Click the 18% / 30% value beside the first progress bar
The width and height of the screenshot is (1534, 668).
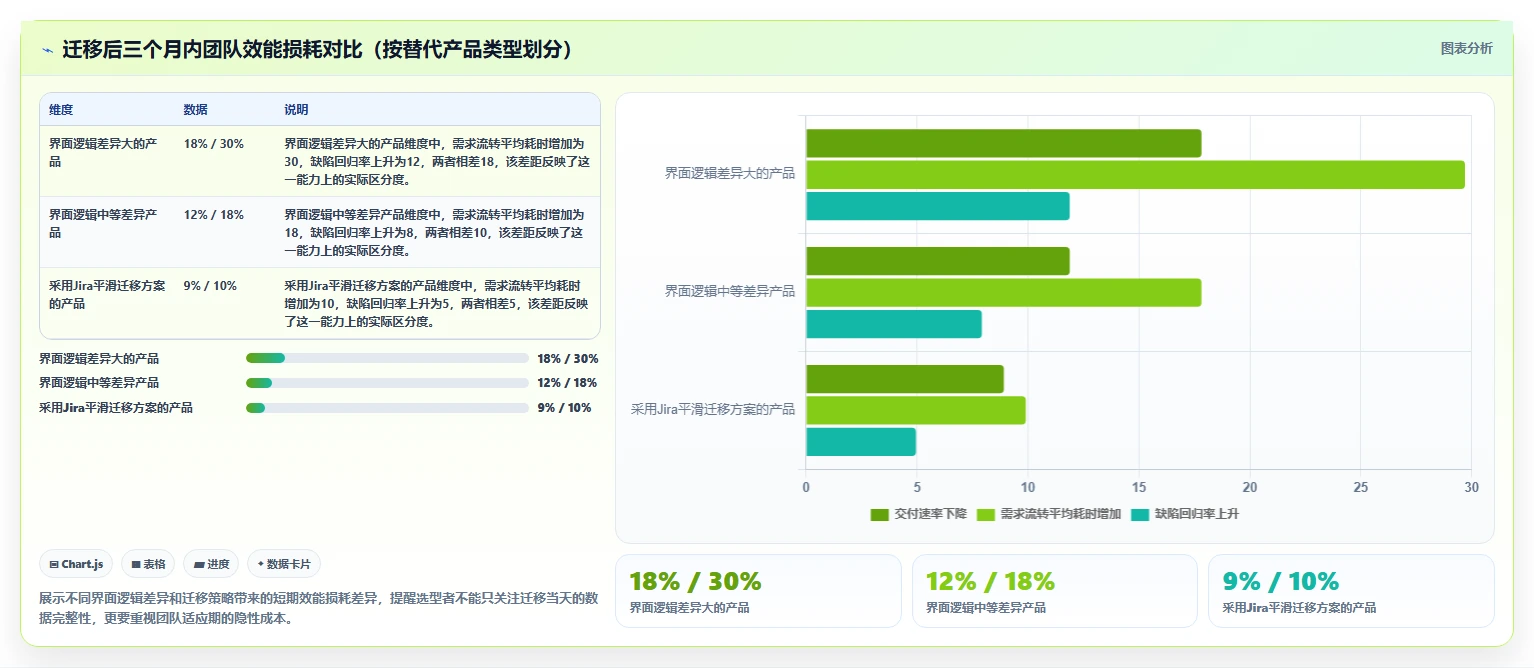point(567,358)
